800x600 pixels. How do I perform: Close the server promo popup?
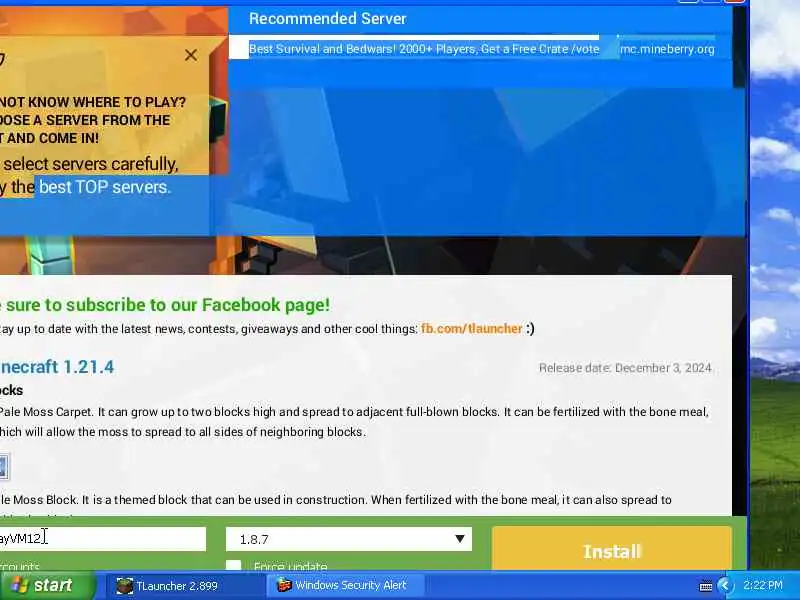pos(191,55)
